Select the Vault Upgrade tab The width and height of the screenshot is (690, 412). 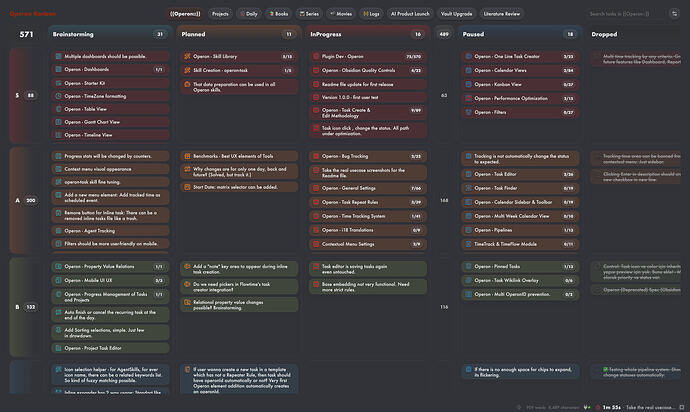click(x=456, y=14)
